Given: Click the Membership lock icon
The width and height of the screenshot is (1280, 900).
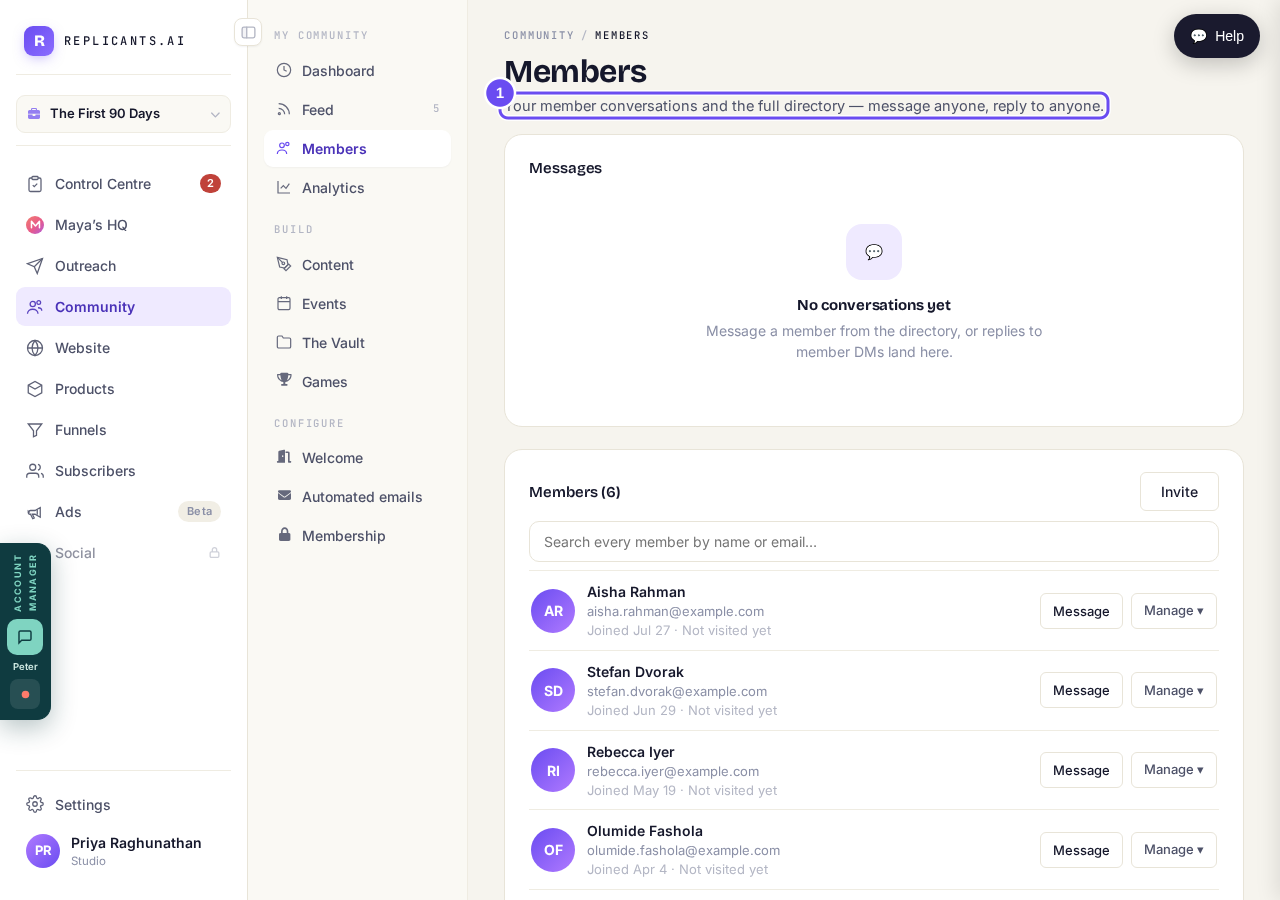Looking at the screenshot, I should tap(284, 535).
